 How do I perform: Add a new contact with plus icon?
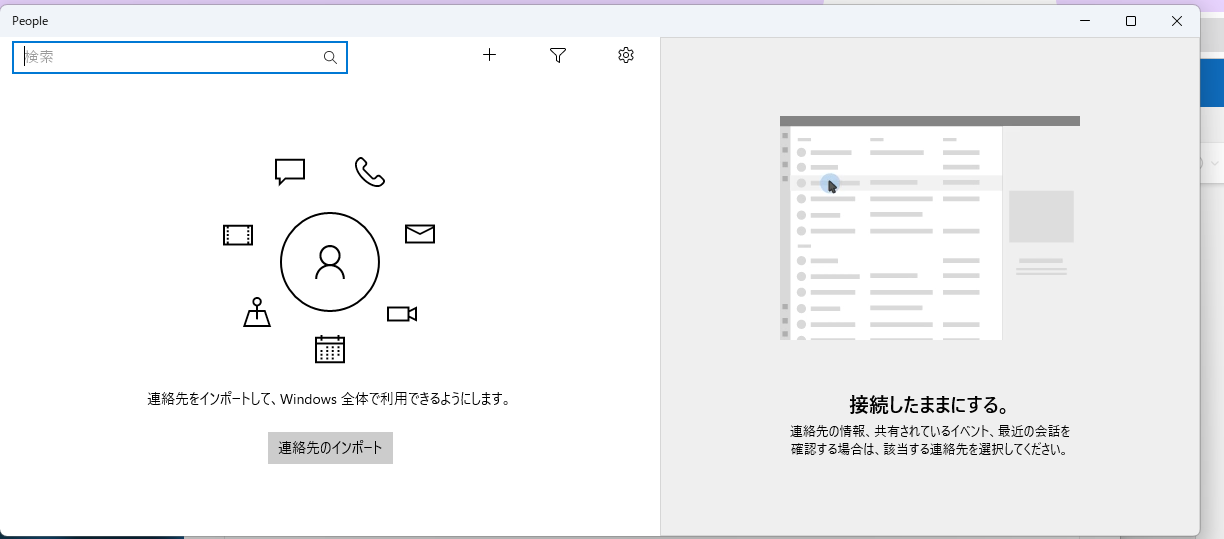pos(489,55)
